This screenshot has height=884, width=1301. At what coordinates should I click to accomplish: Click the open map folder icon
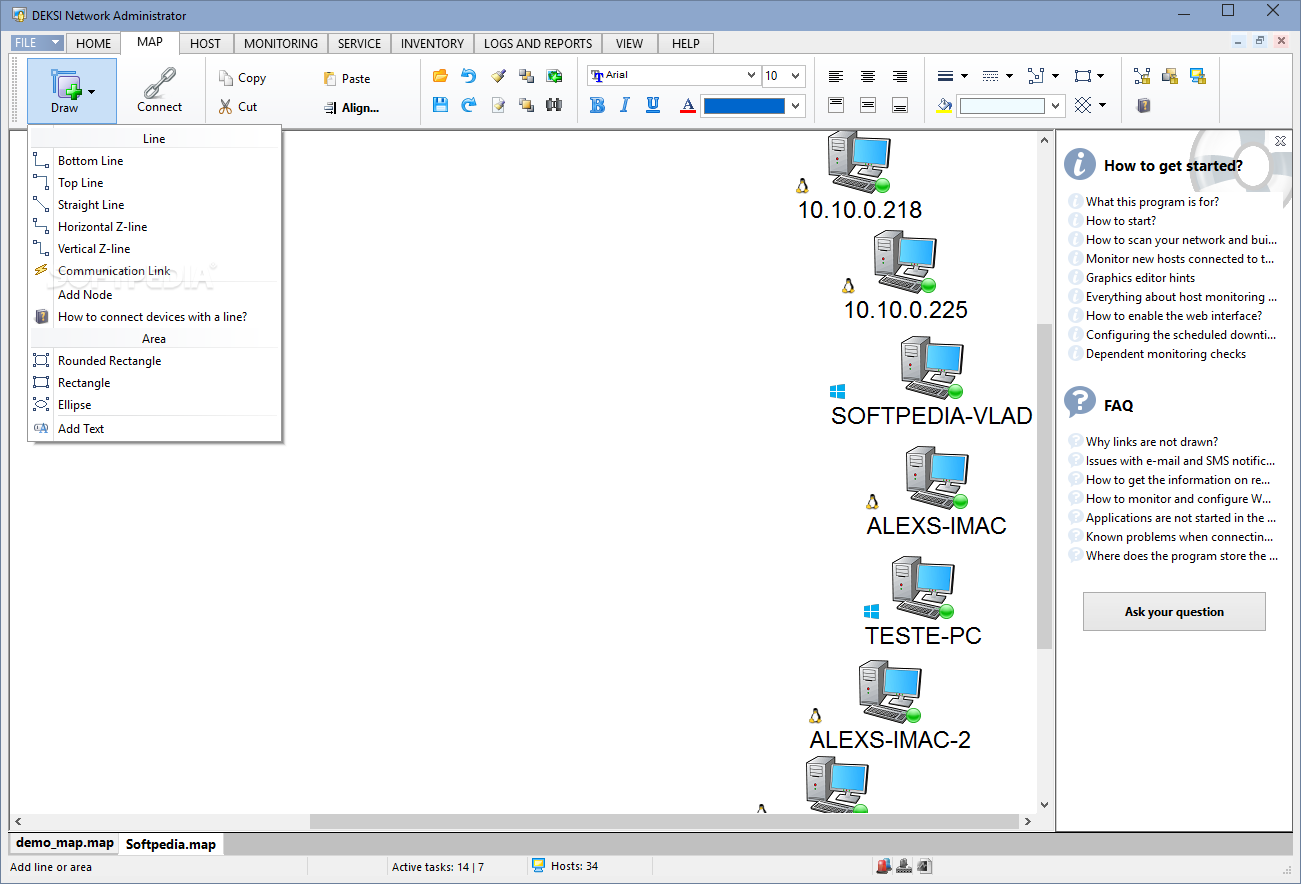tap(440, 76)
